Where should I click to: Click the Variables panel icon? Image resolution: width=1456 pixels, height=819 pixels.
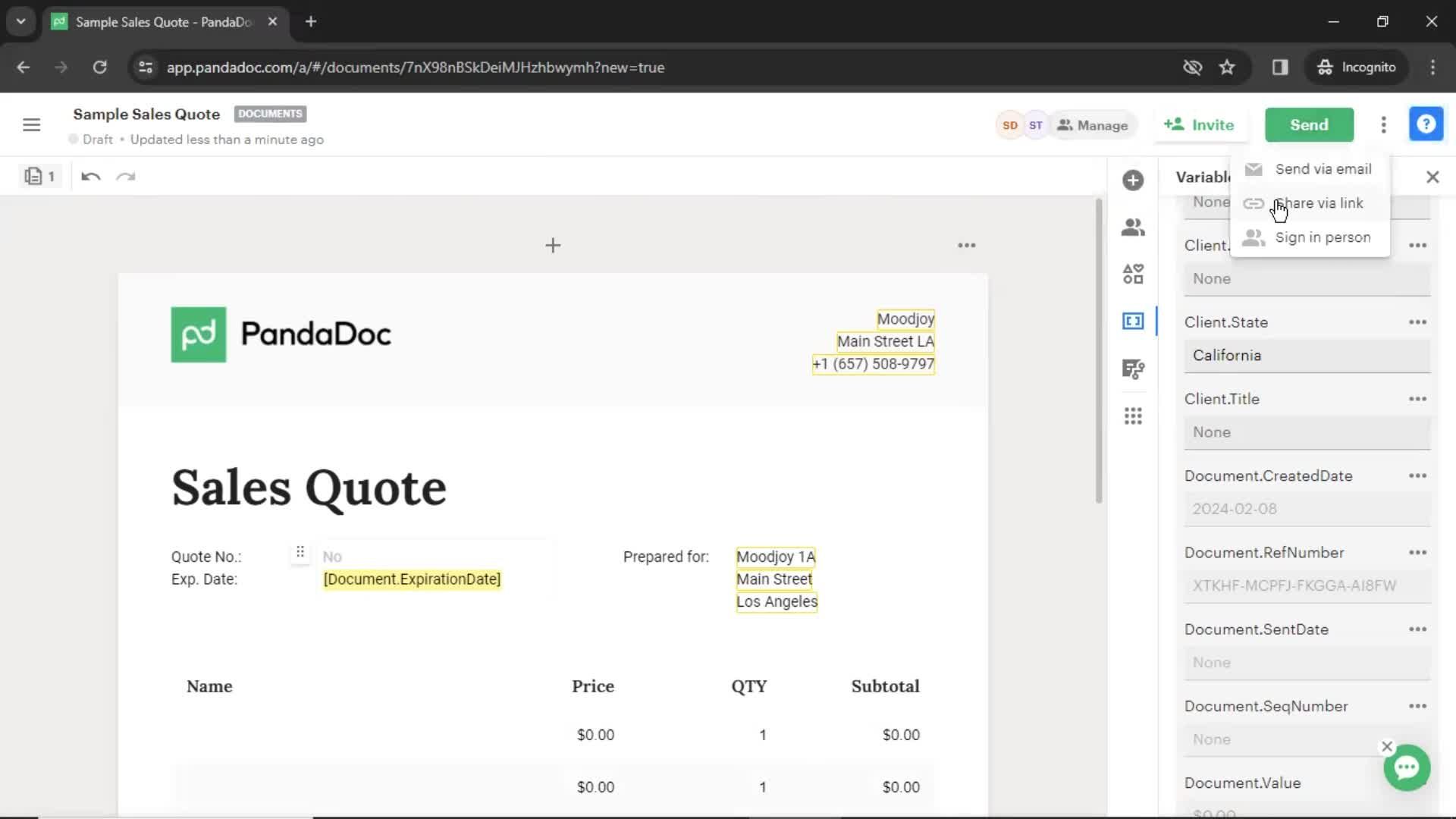coord(1133,321)
